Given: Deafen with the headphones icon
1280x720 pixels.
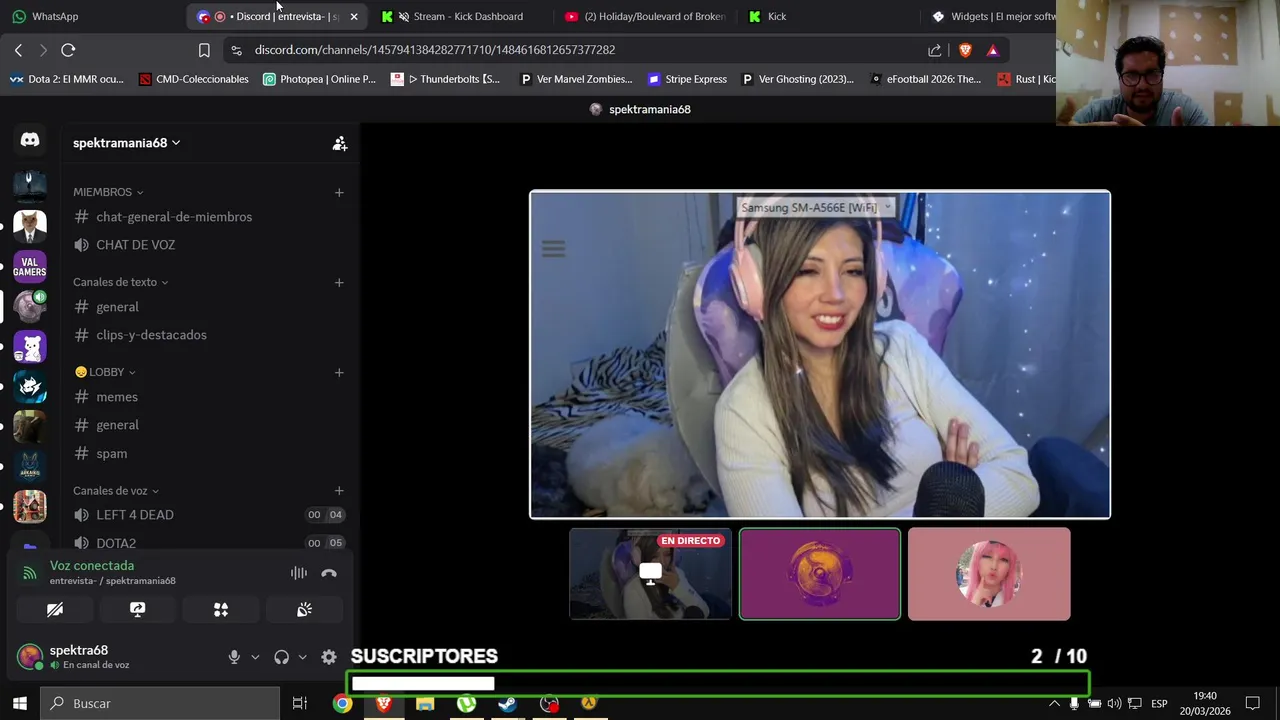Looking at the screenshot, I should point(282,657).
